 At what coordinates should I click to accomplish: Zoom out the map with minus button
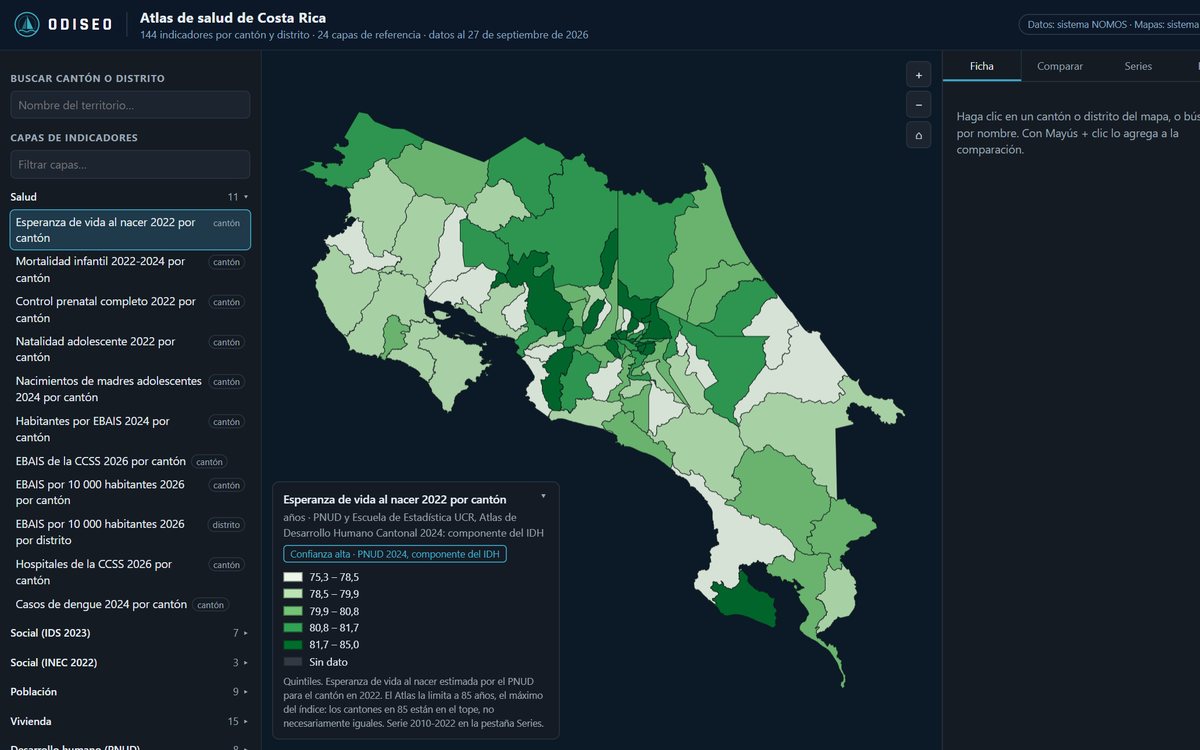coord(919,105)
